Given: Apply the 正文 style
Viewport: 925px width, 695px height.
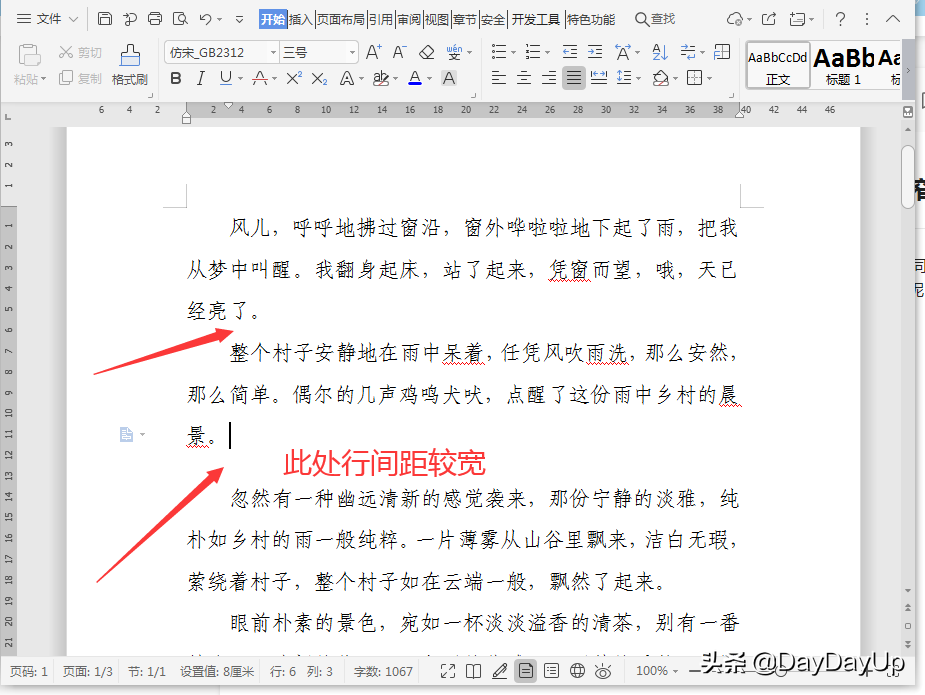Looking at the screenshot, I should 778,65.
